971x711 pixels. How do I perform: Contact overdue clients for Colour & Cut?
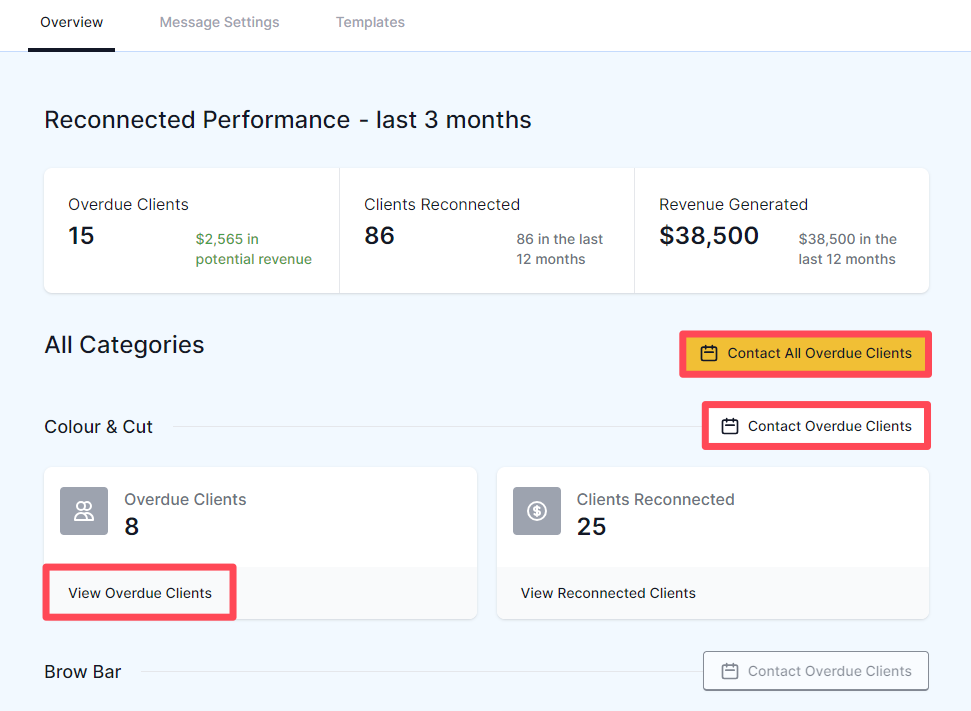(816, 426)
